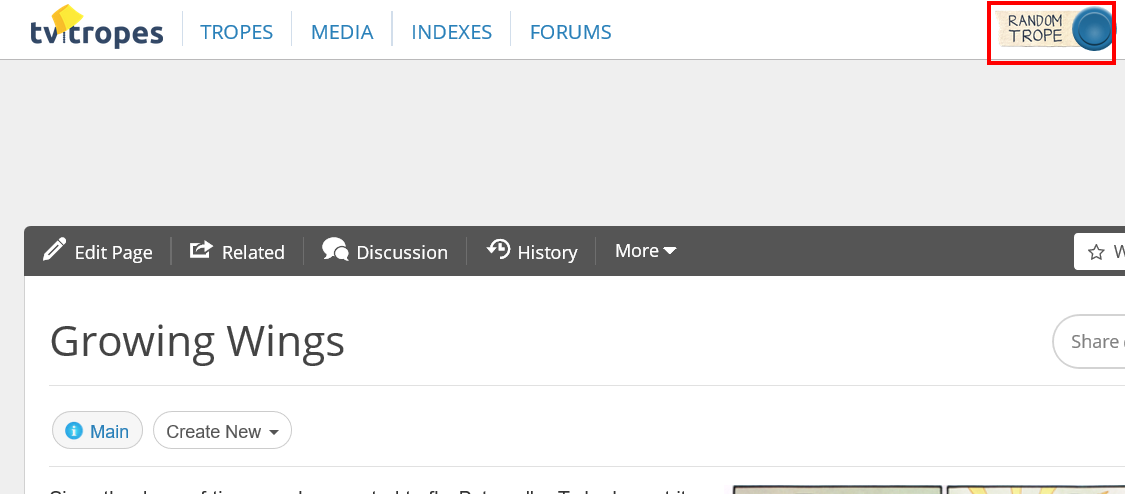
Task: Open the FORUMS navigation link
Action: coord(570,32)
